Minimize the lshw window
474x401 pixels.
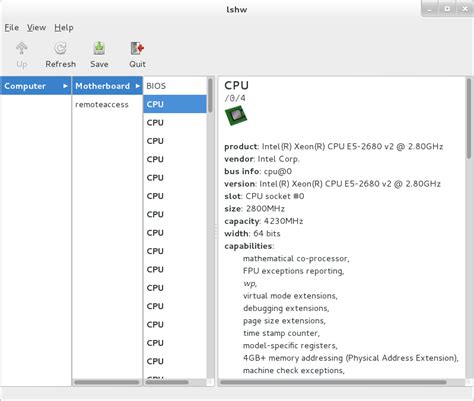pos(430,9)
